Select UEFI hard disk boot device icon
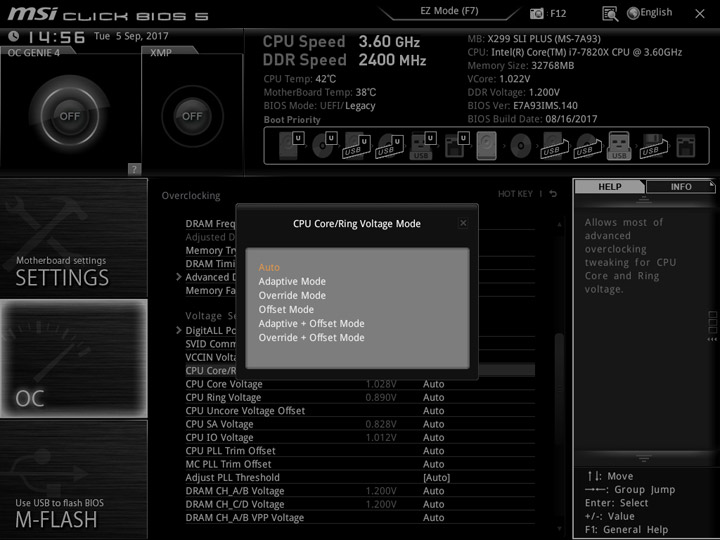Screen dimensions: 720x540 point(291,146)
